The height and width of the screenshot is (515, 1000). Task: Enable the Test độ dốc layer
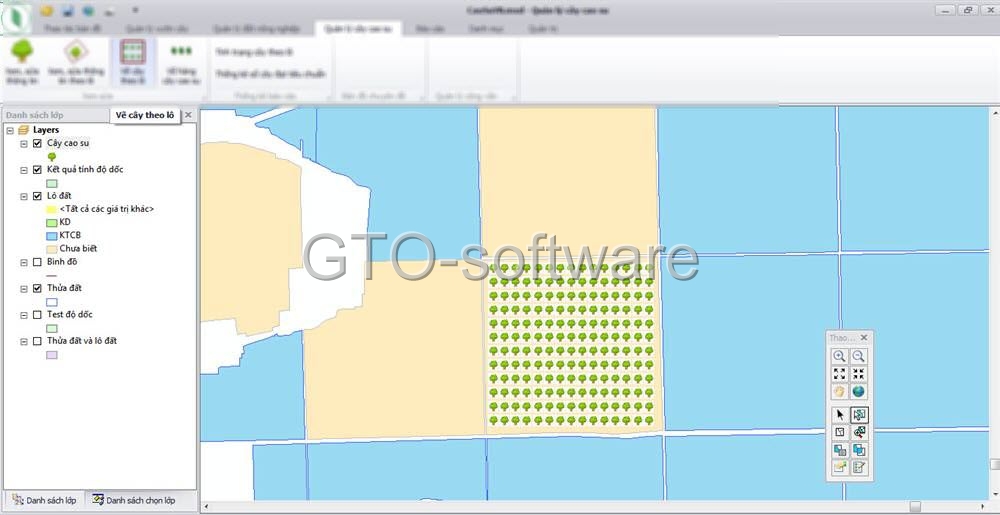click(x=37, y=315)
